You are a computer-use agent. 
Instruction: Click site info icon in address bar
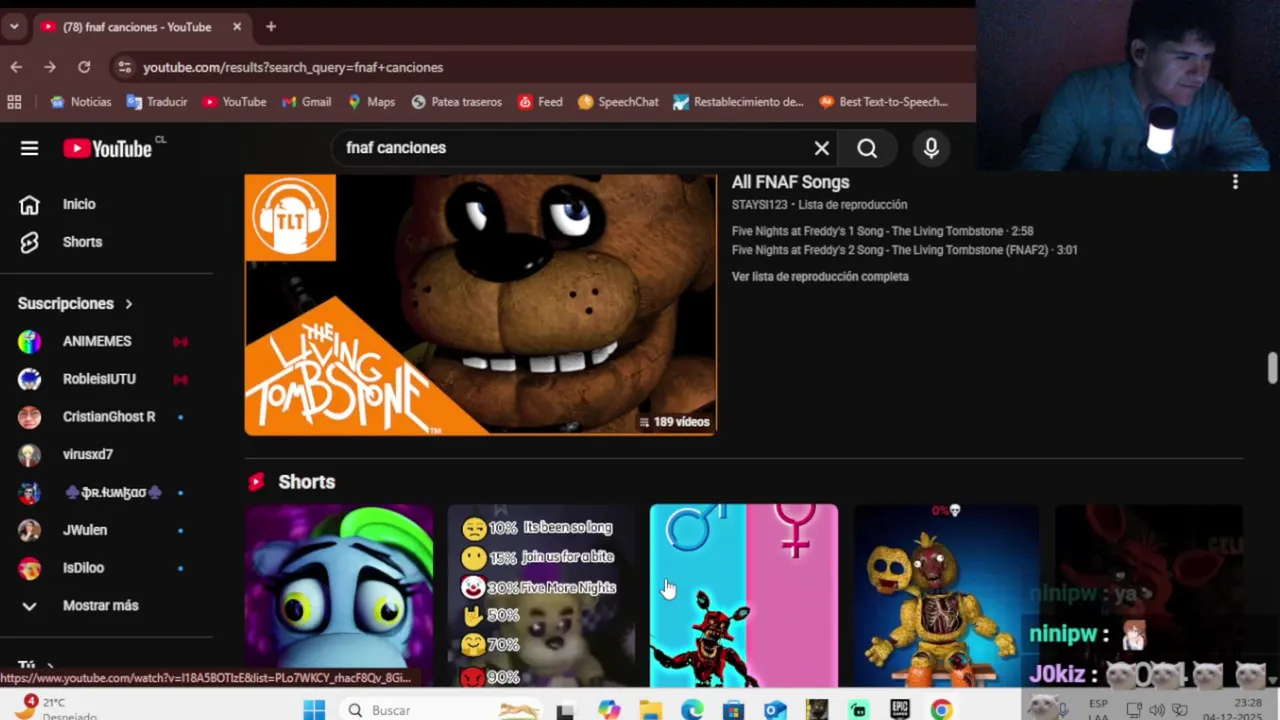pyautogui.click(x=124, y=67)
